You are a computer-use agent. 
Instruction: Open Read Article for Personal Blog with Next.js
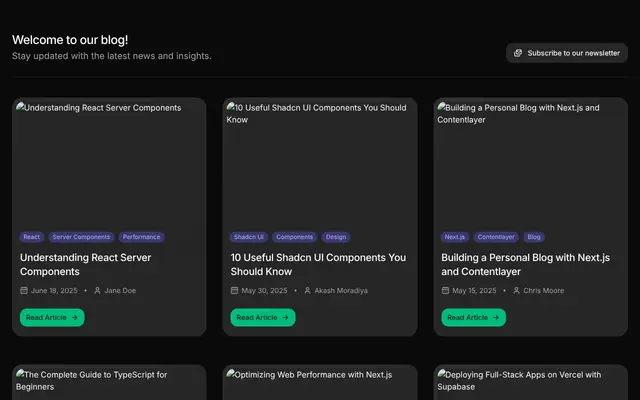click(x=473, y=318)
